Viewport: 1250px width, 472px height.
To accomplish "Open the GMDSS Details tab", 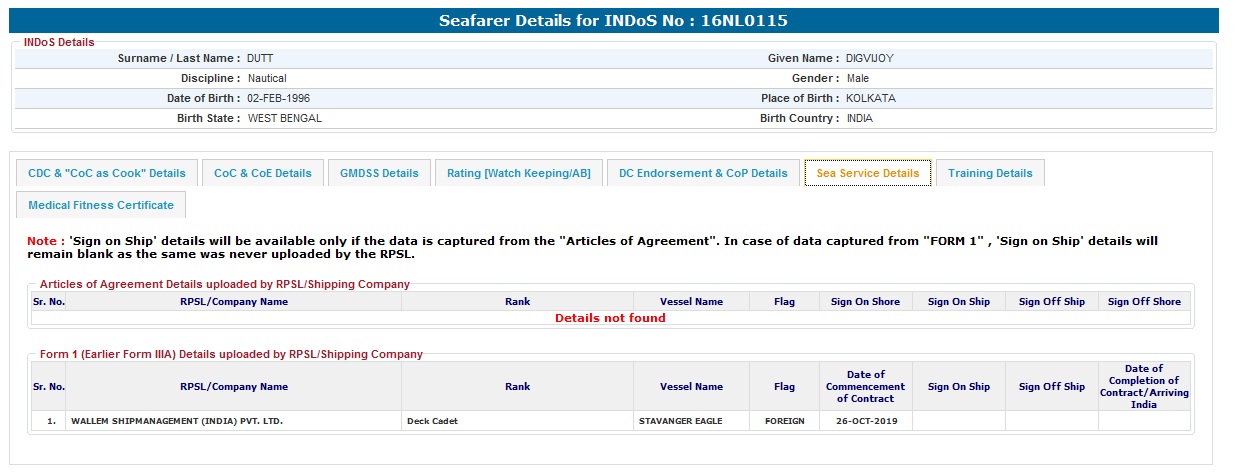I will pyautogui.click(x=379, y=173).
